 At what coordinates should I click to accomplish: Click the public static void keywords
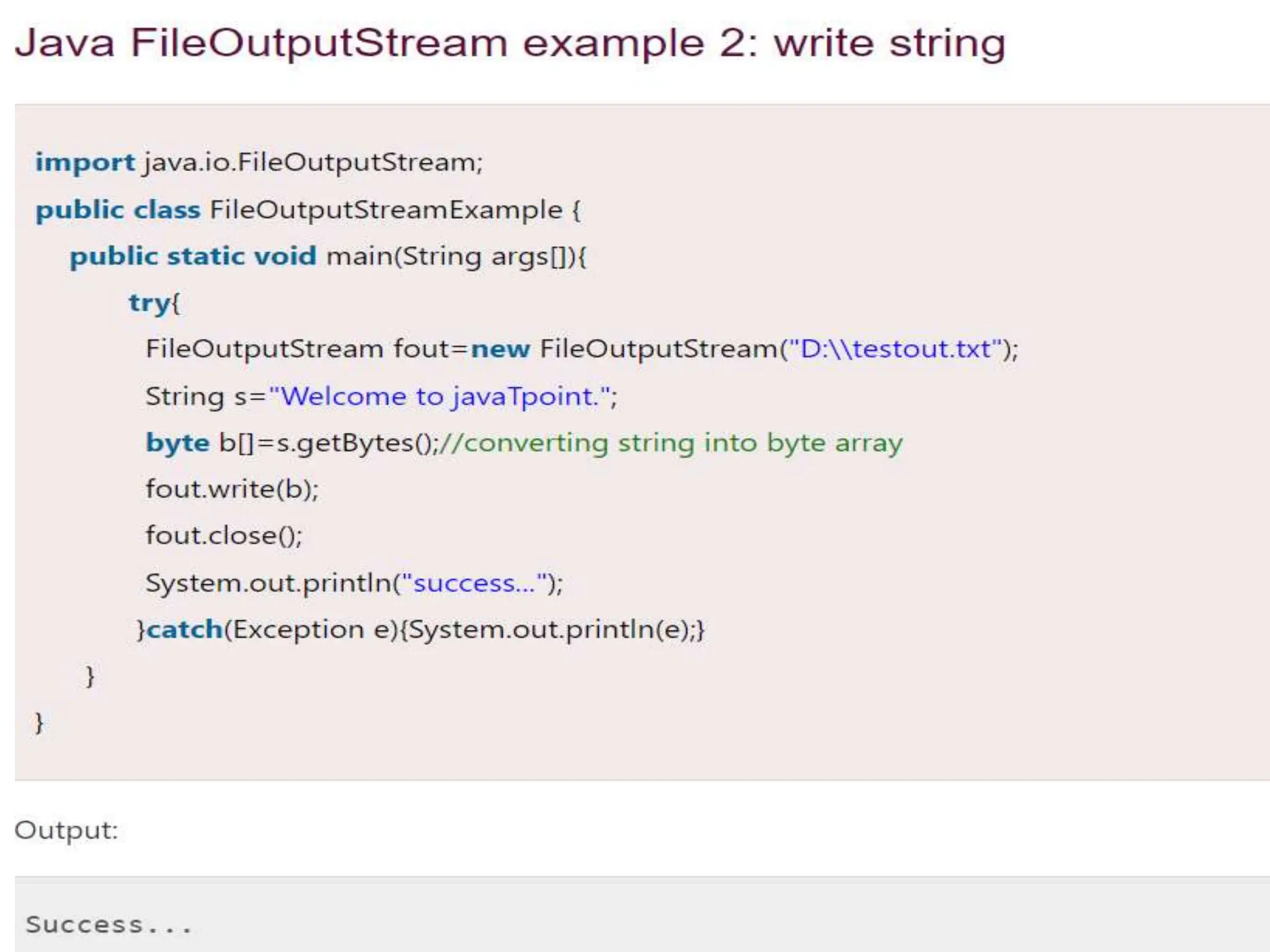coord(192,256)
